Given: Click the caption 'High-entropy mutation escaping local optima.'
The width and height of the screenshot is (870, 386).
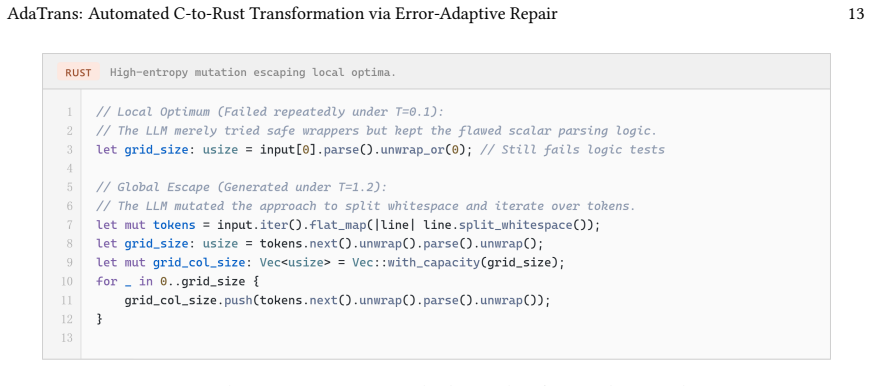Looking at the screenshot, I should tap(252, 73).
